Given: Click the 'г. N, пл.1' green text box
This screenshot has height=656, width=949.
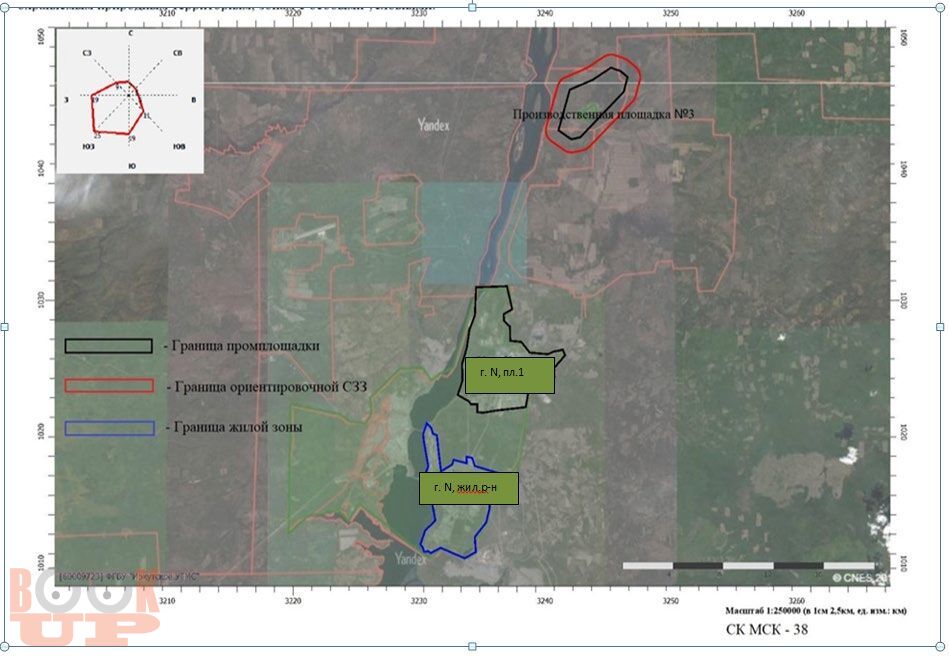Looking at the screenshot, I should [510, 375].
